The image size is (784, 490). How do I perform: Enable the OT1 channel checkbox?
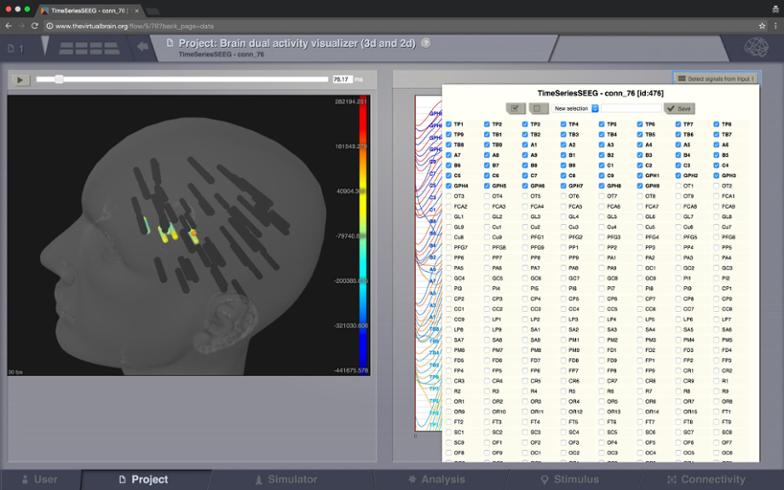678,186
